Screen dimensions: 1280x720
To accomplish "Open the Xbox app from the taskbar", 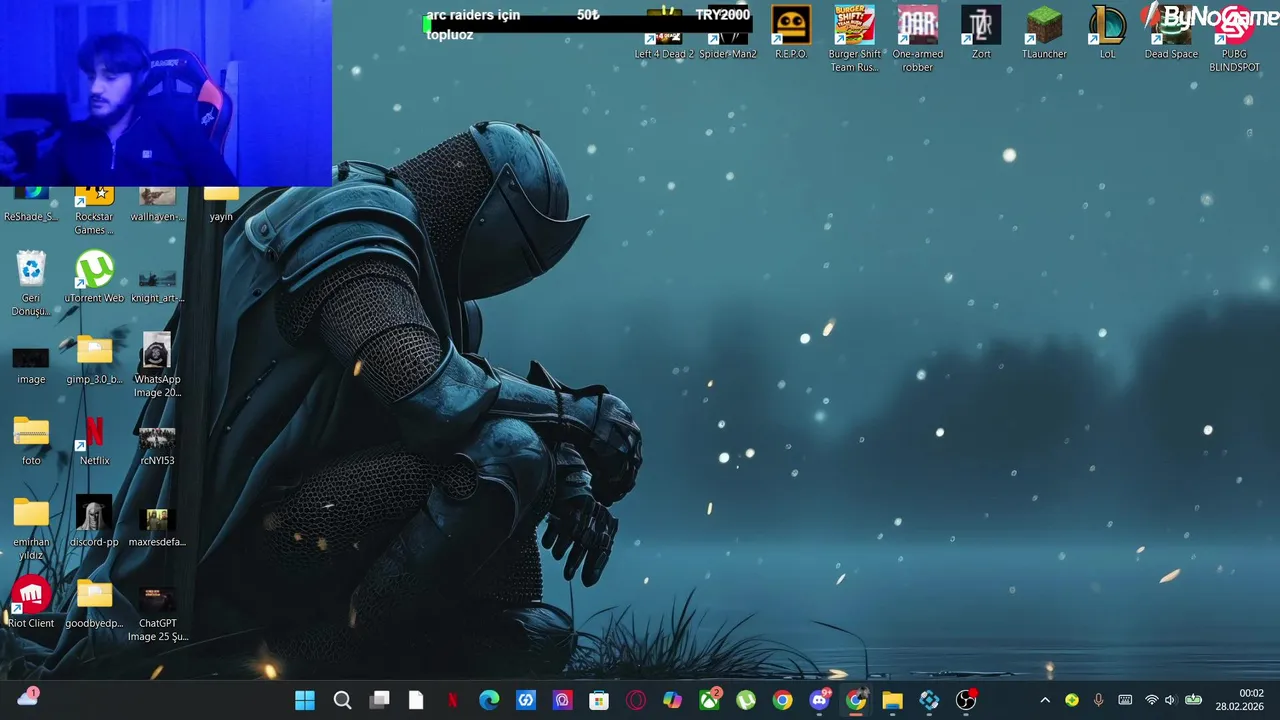I will [709, 700].
